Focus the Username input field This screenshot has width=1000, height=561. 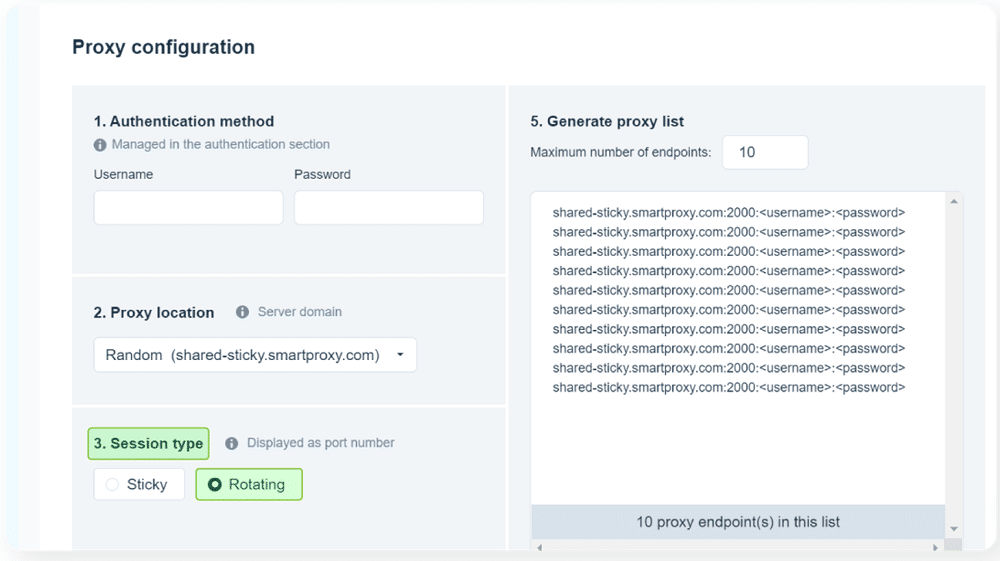pos(188,207)
